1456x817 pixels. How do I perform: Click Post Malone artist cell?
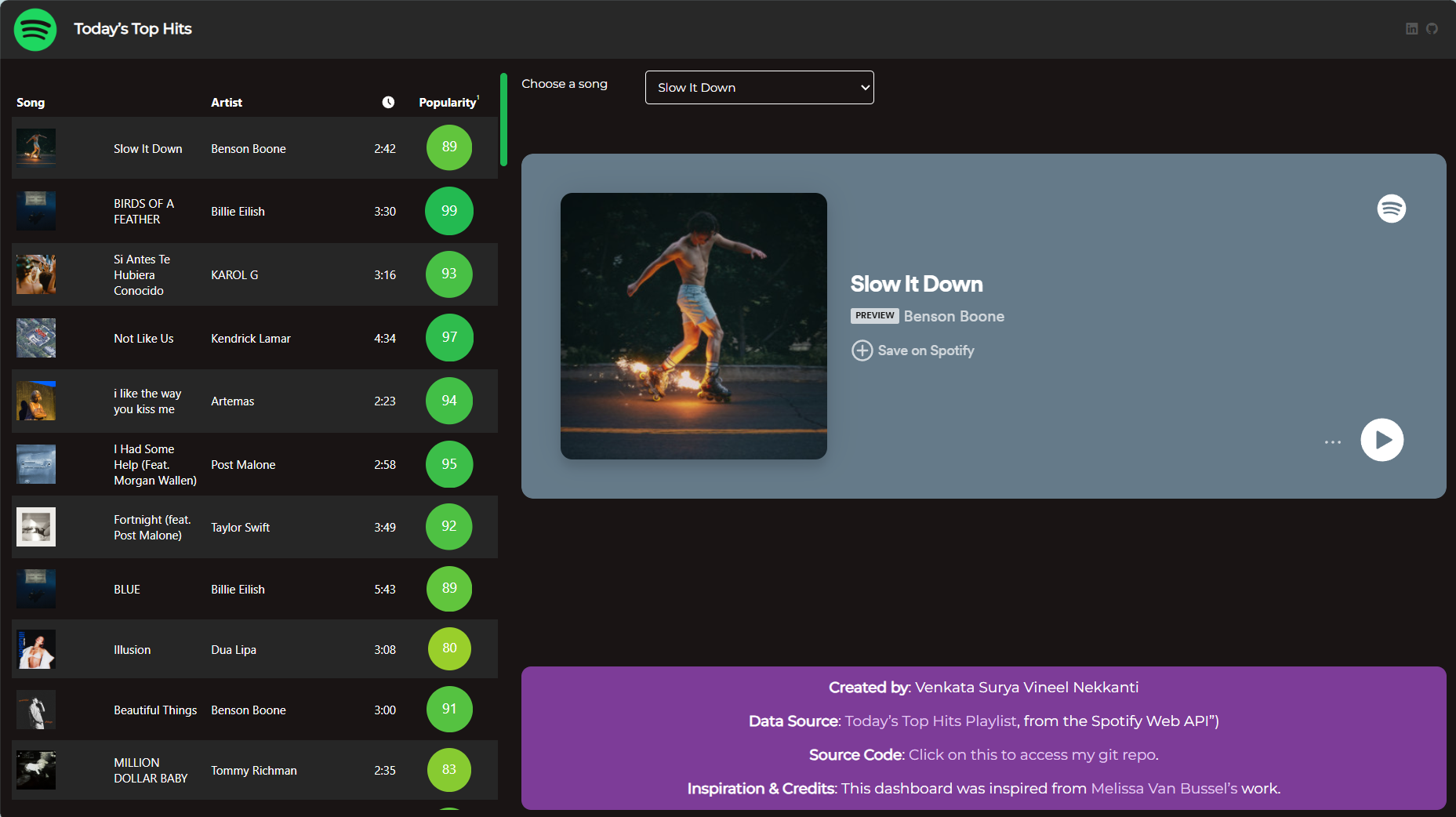tap(243, 465)
